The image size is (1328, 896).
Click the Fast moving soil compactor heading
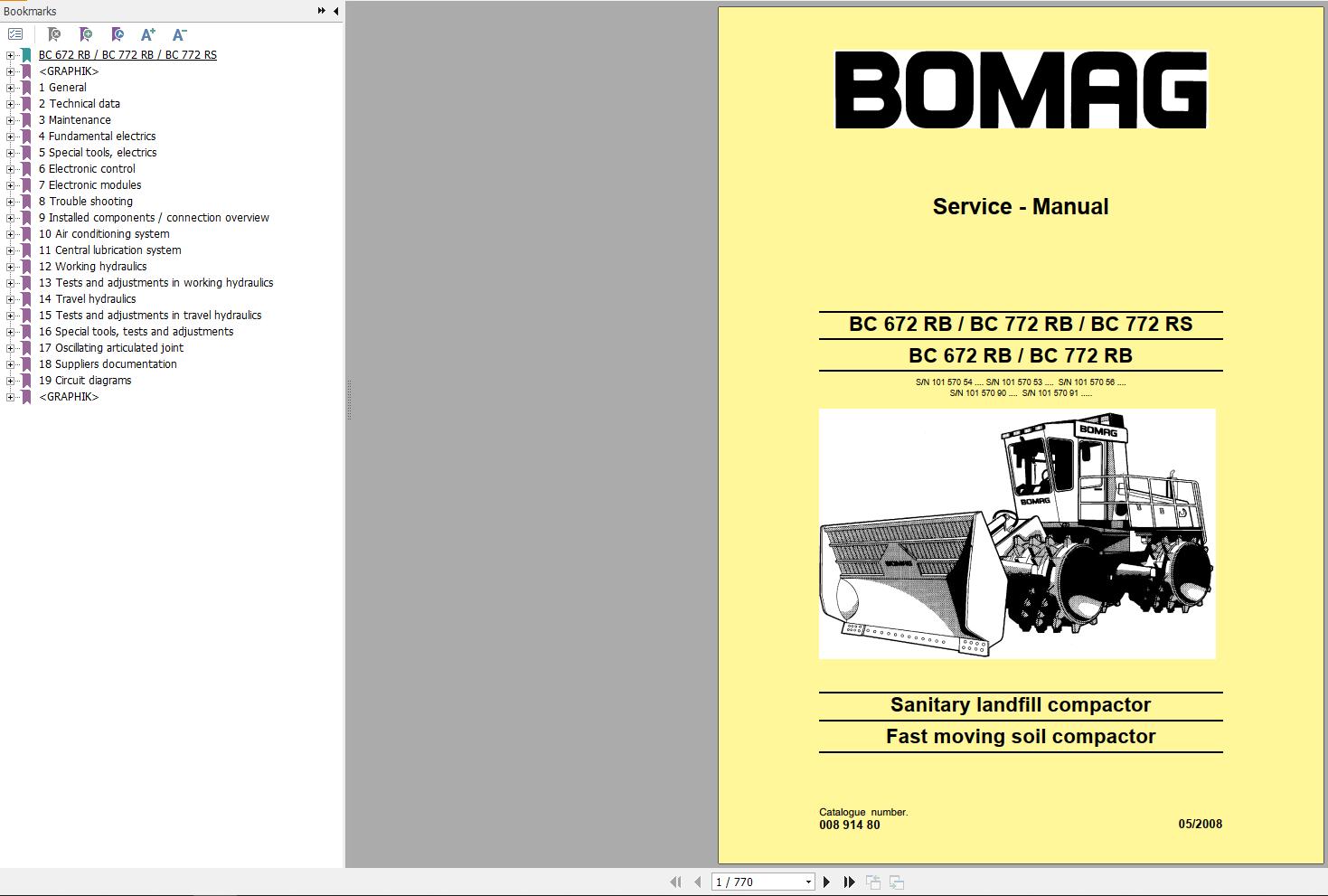coord(1021,736)
